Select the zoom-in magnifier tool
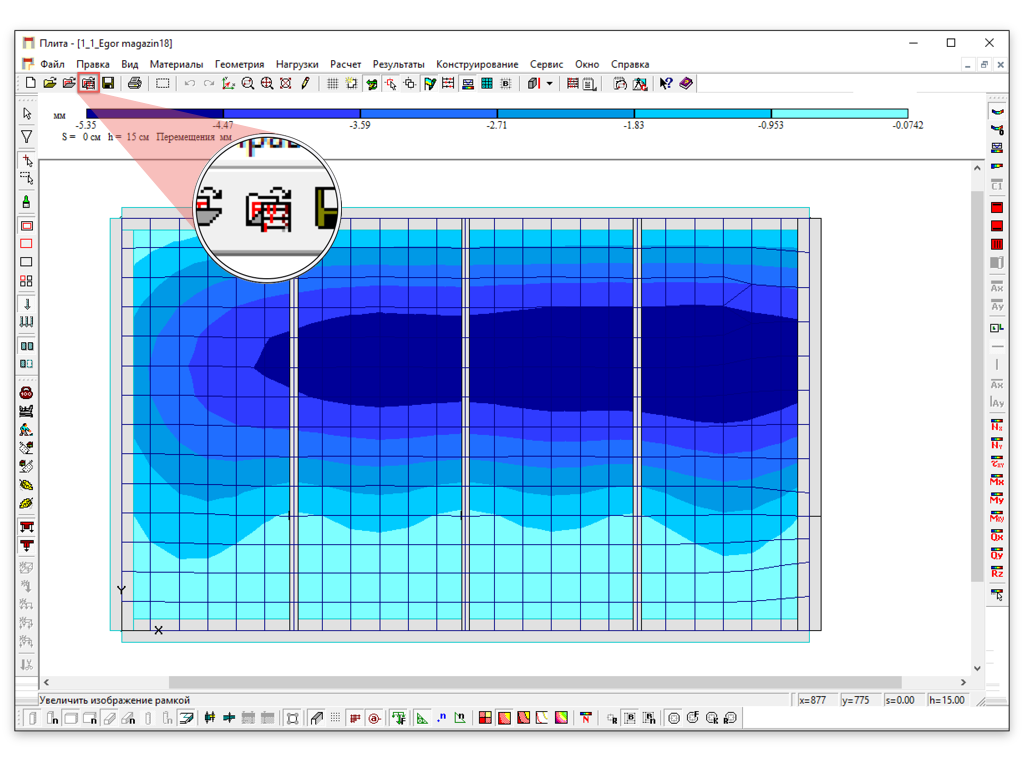This screenshot has width=1024, height=768. (x=267, y=84)
